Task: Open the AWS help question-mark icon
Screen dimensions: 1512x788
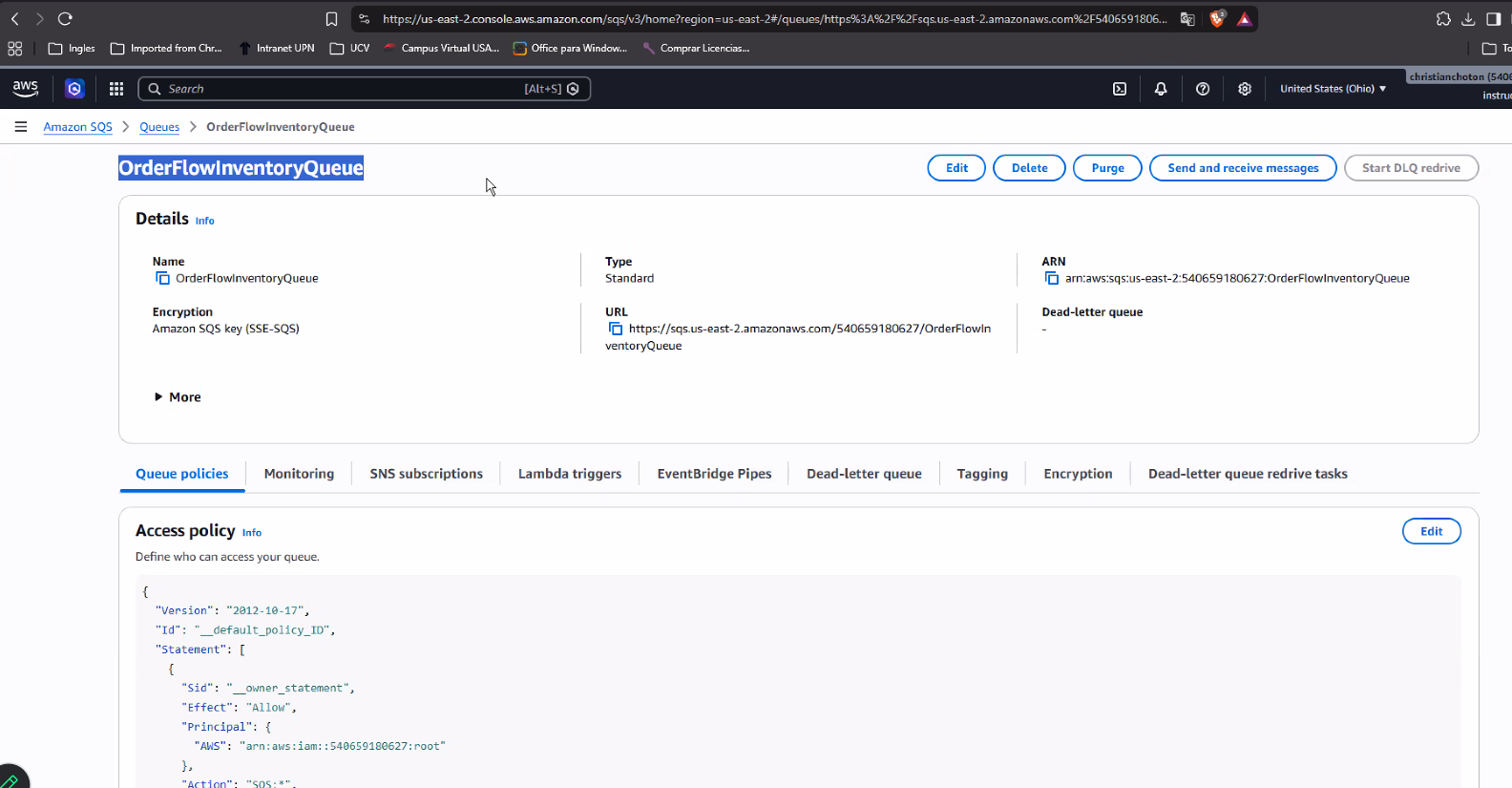Action: click(x=1203, y=89)
